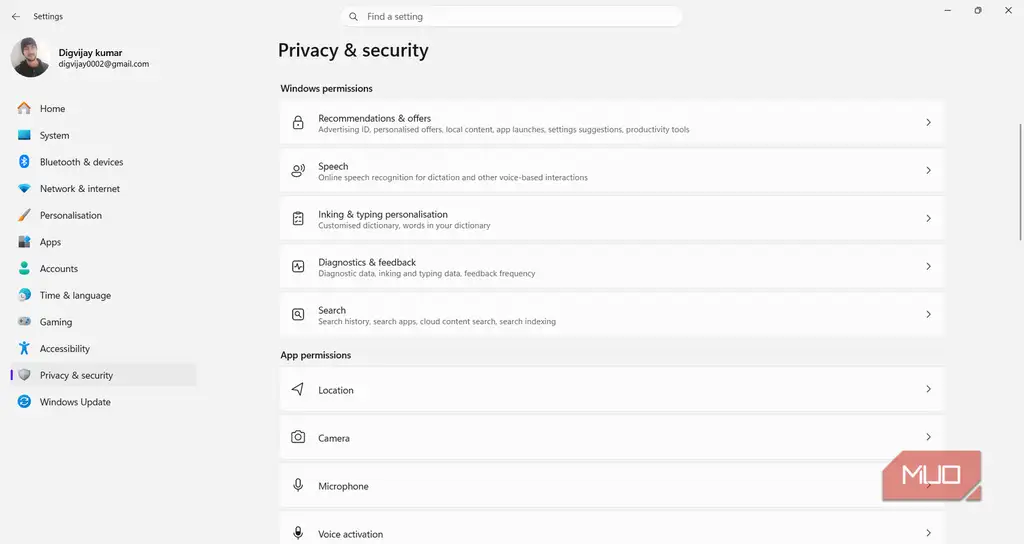This screenshot has width=1024, height=544.
Task: Open Recommendations & offers settings
Action: 612,123
